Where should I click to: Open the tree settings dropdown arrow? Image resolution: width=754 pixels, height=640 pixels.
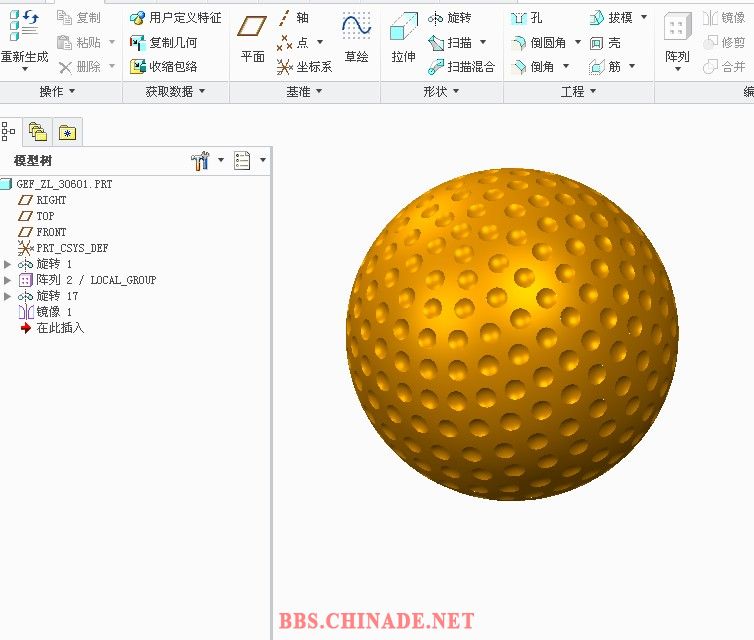click(221, 160)
